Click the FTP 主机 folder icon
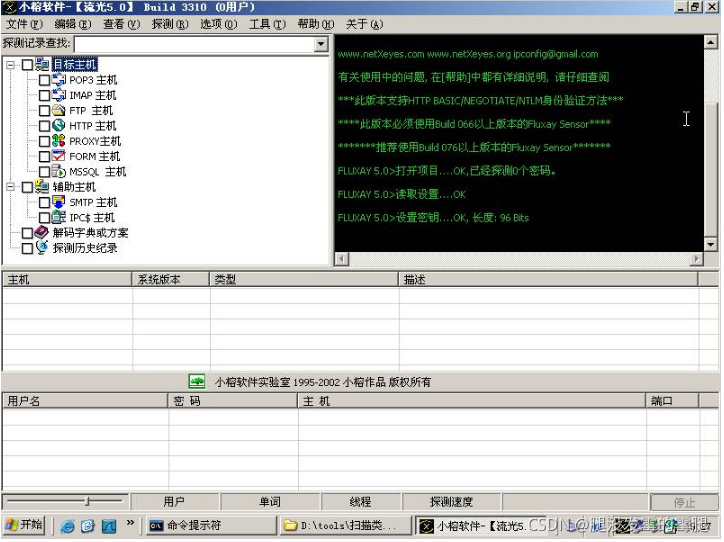This screenshot has width=724, height=542. point(59,110)
